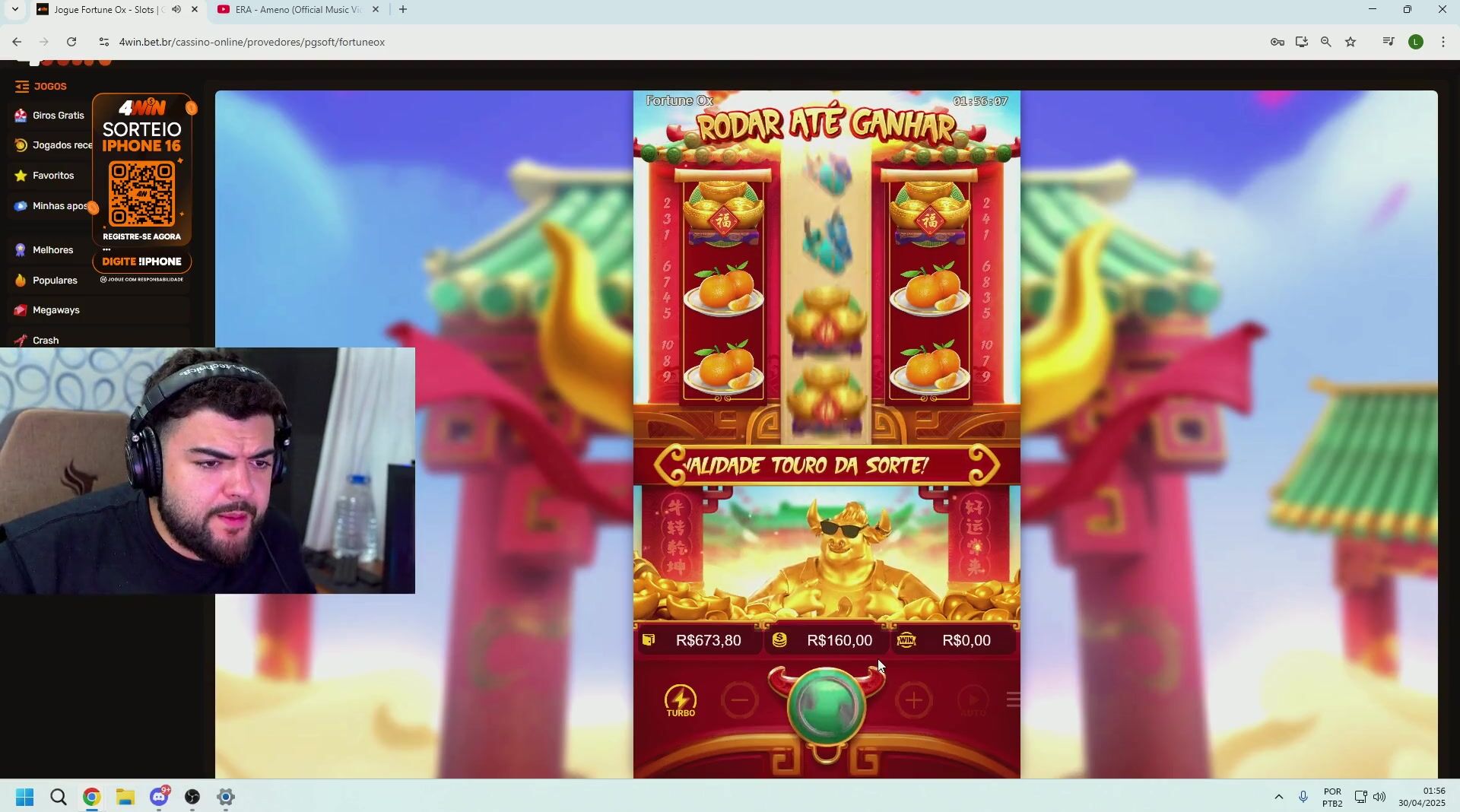
Task: Open Windows taskbar search
Action: pos(59,797)
